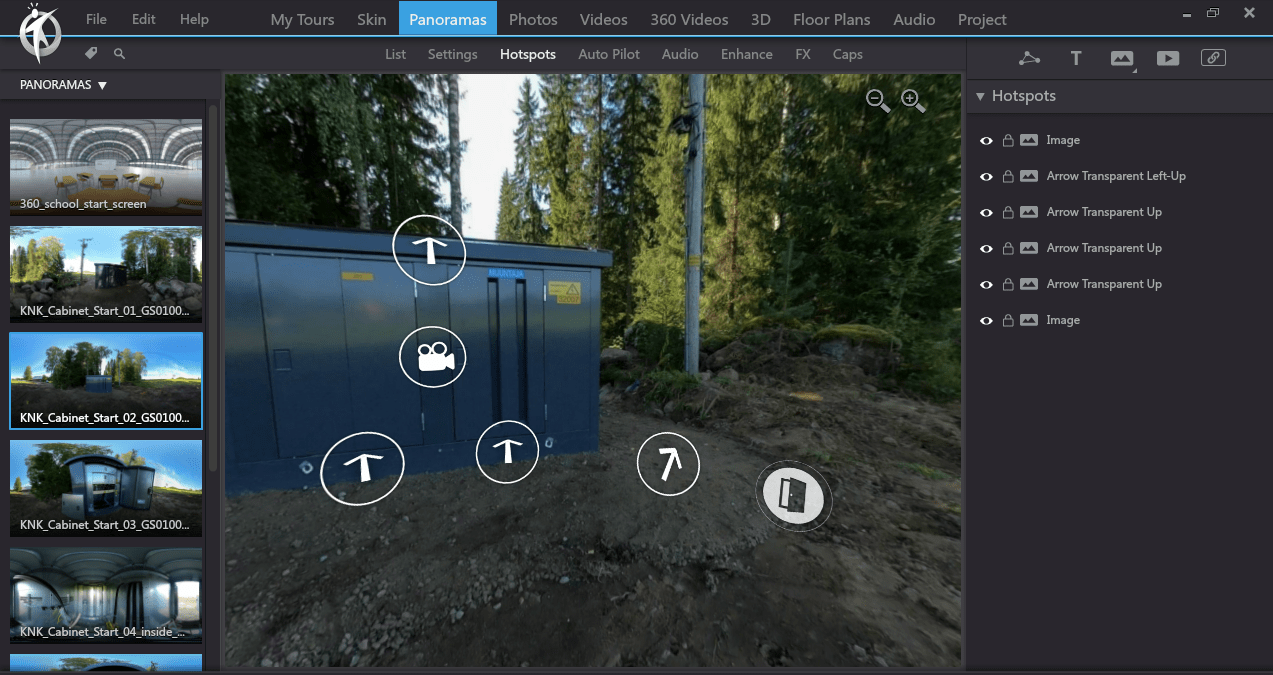
Task: Open the Edit menu
Action: tap(144, 19)
